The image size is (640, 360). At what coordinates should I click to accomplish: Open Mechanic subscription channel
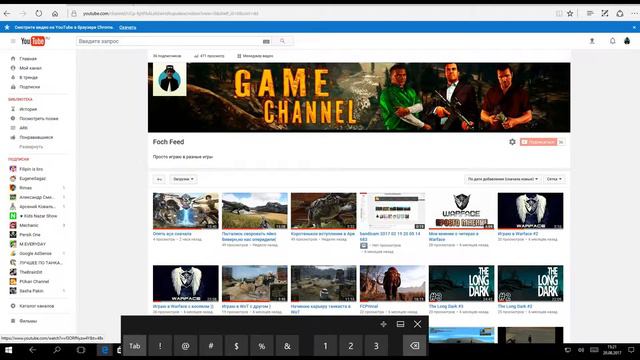[29, 225]
